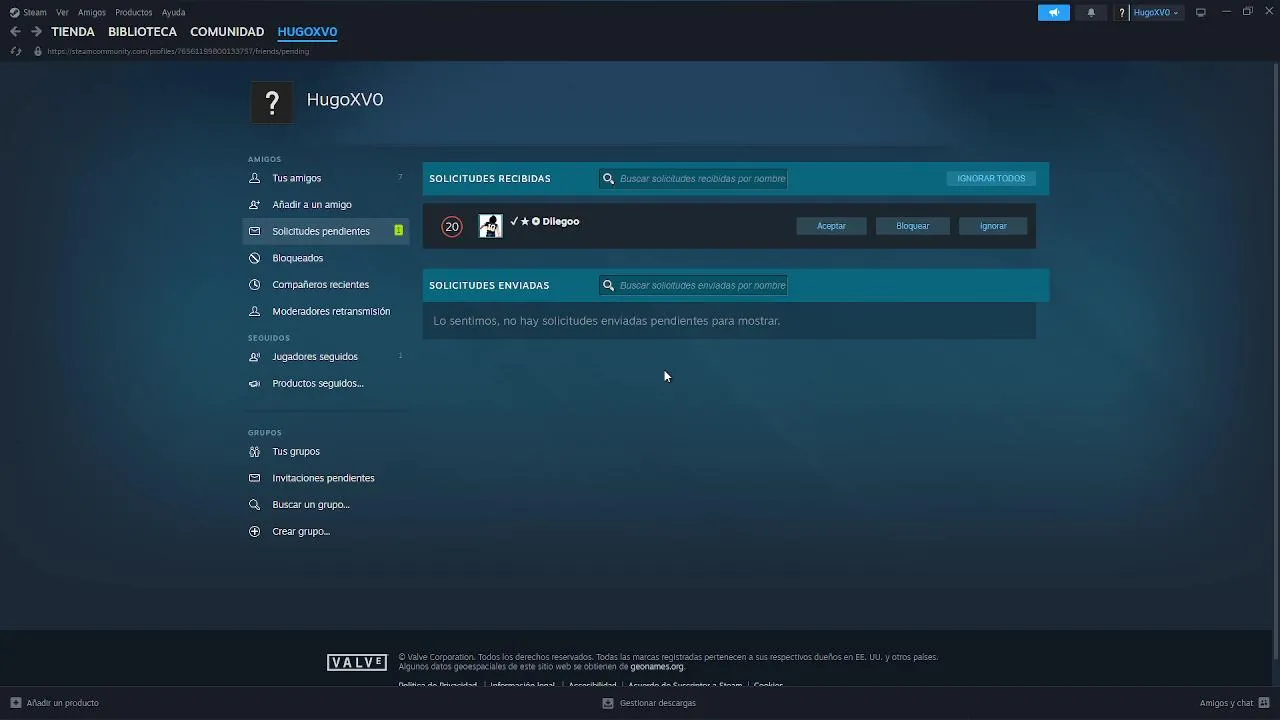Viewport: 1280px width, 720px height.
Task: Accept Diiegoo's friend request
Action: point(831,226)
